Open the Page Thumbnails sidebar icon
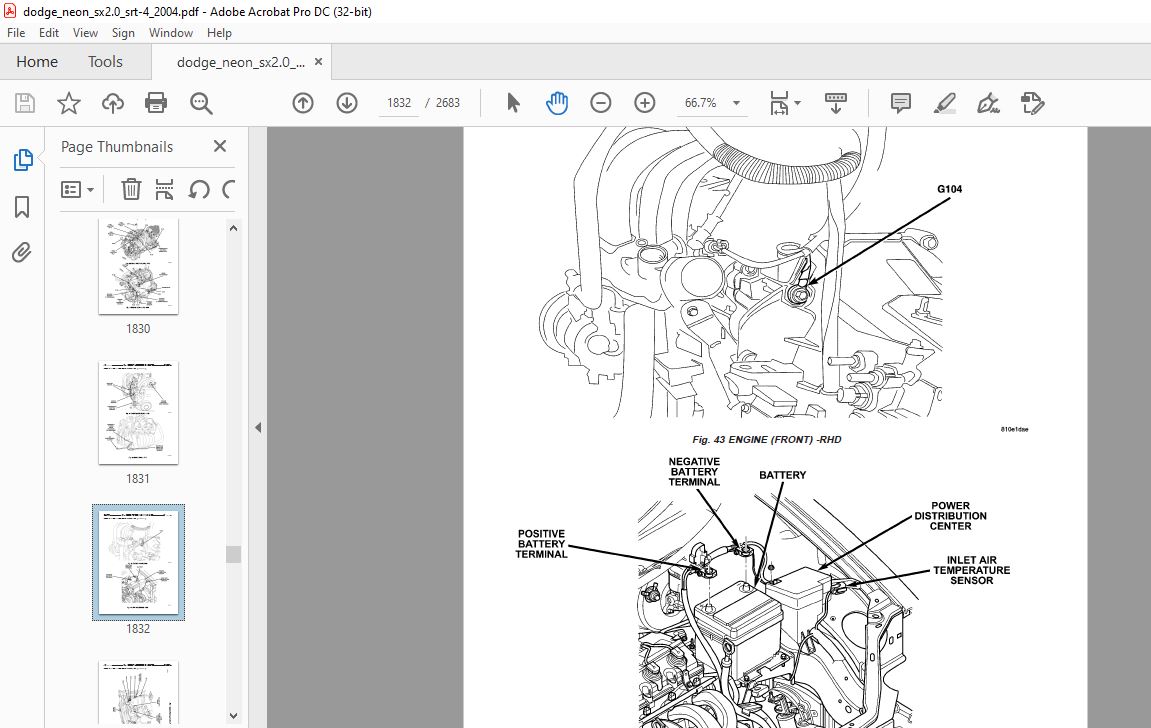The height and width of the screenshot is (728, 1151). tap(23, 159)
